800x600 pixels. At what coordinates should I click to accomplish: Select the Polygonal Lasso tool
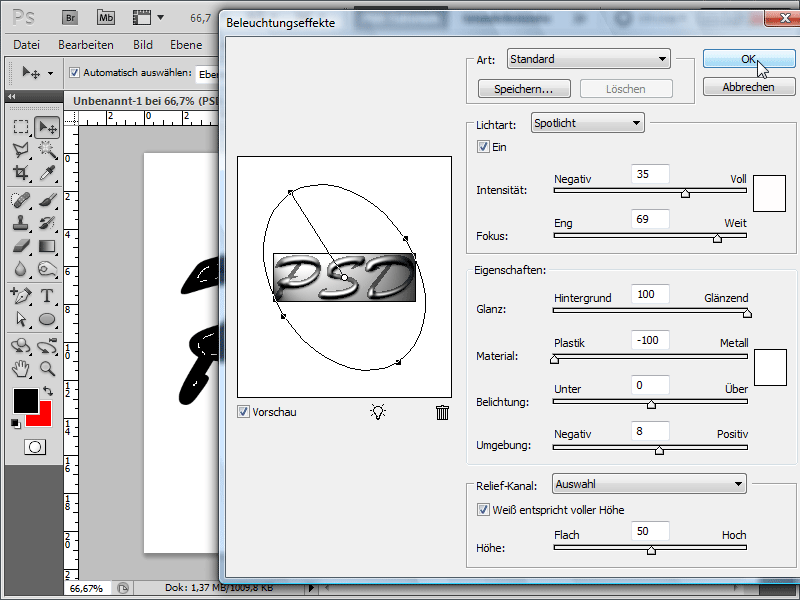[21, 149]
